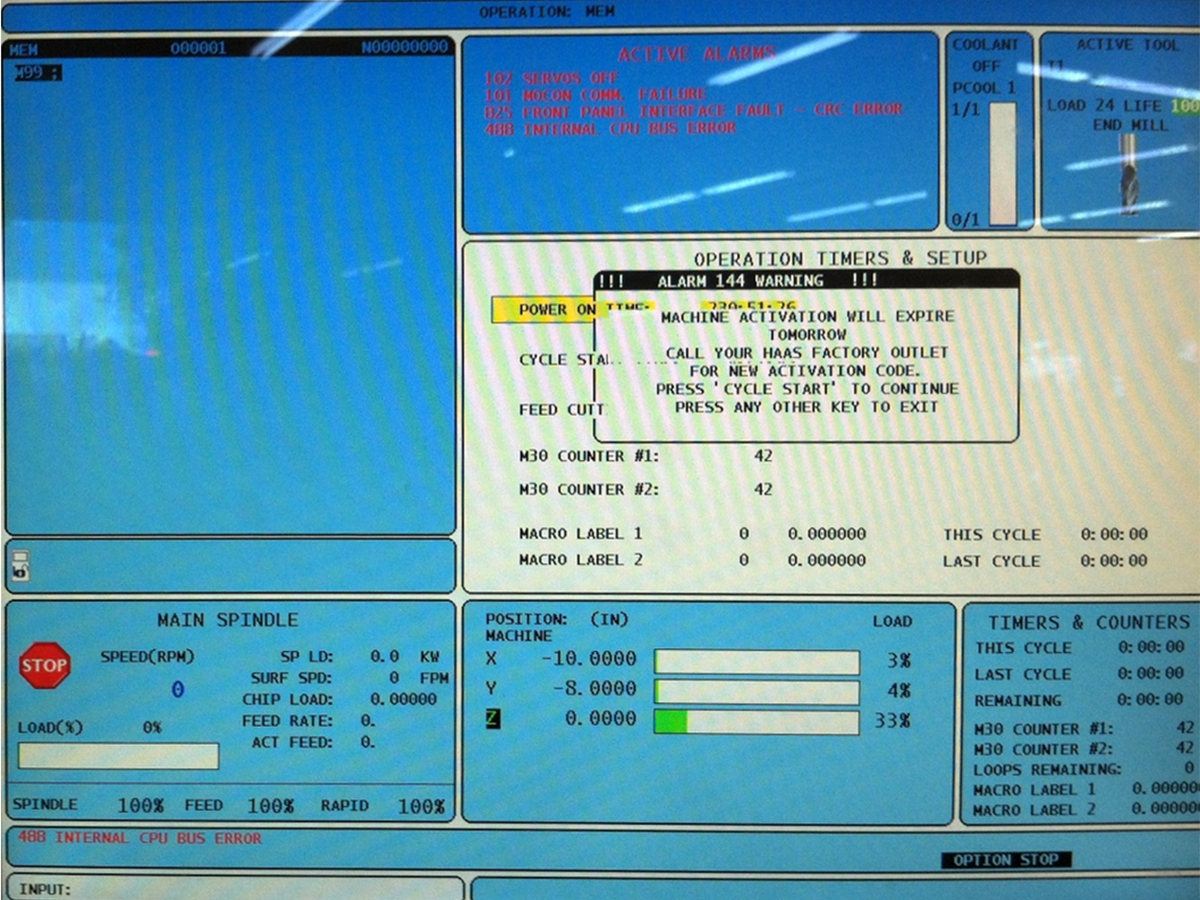The width and height of the screenshot is (1200, 900).
Task: Click the 33% Z load value
Action: tap(892, 720)
